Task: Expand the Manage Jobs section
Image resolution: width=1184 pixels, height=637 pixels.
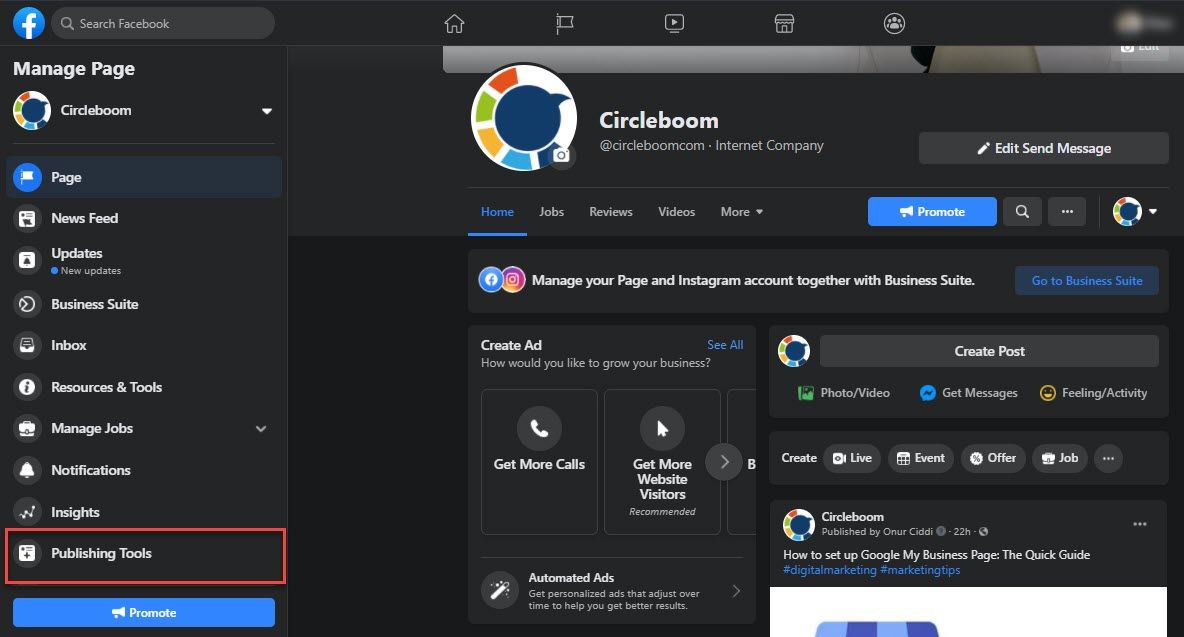Action: pyautogui.click(x=261, y=428)
